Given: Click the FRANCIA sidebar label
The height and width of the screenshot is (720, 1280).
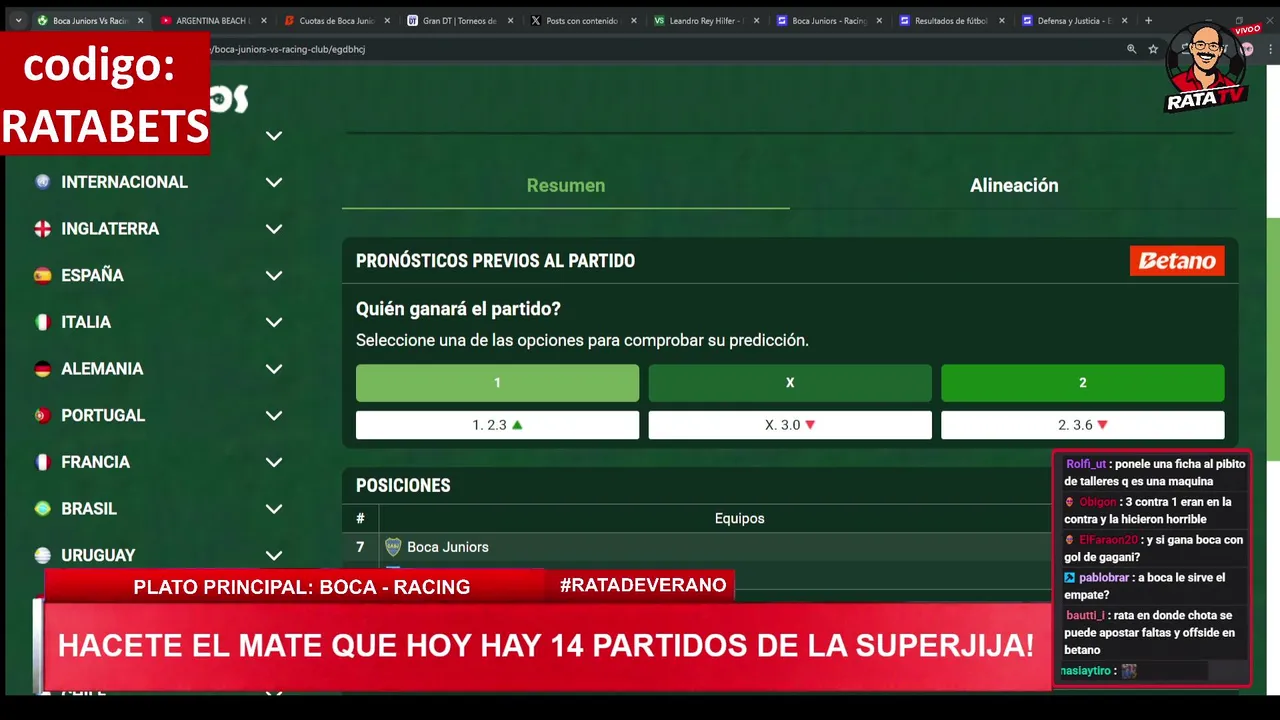Looking at the screenshot, I should (x=95, y=462).
